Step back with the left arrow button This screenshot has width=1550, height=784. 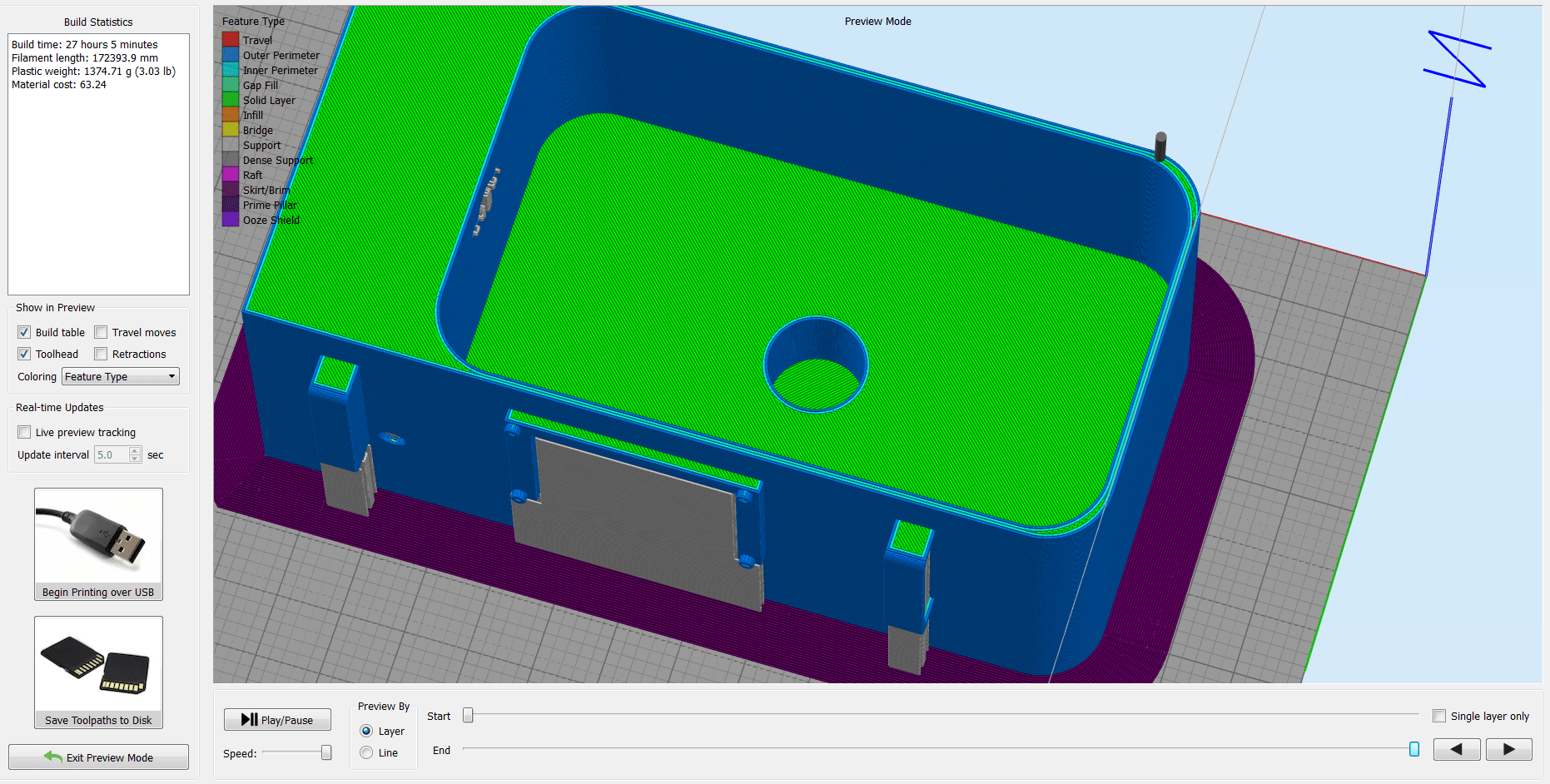click(x=1456, y=749)
